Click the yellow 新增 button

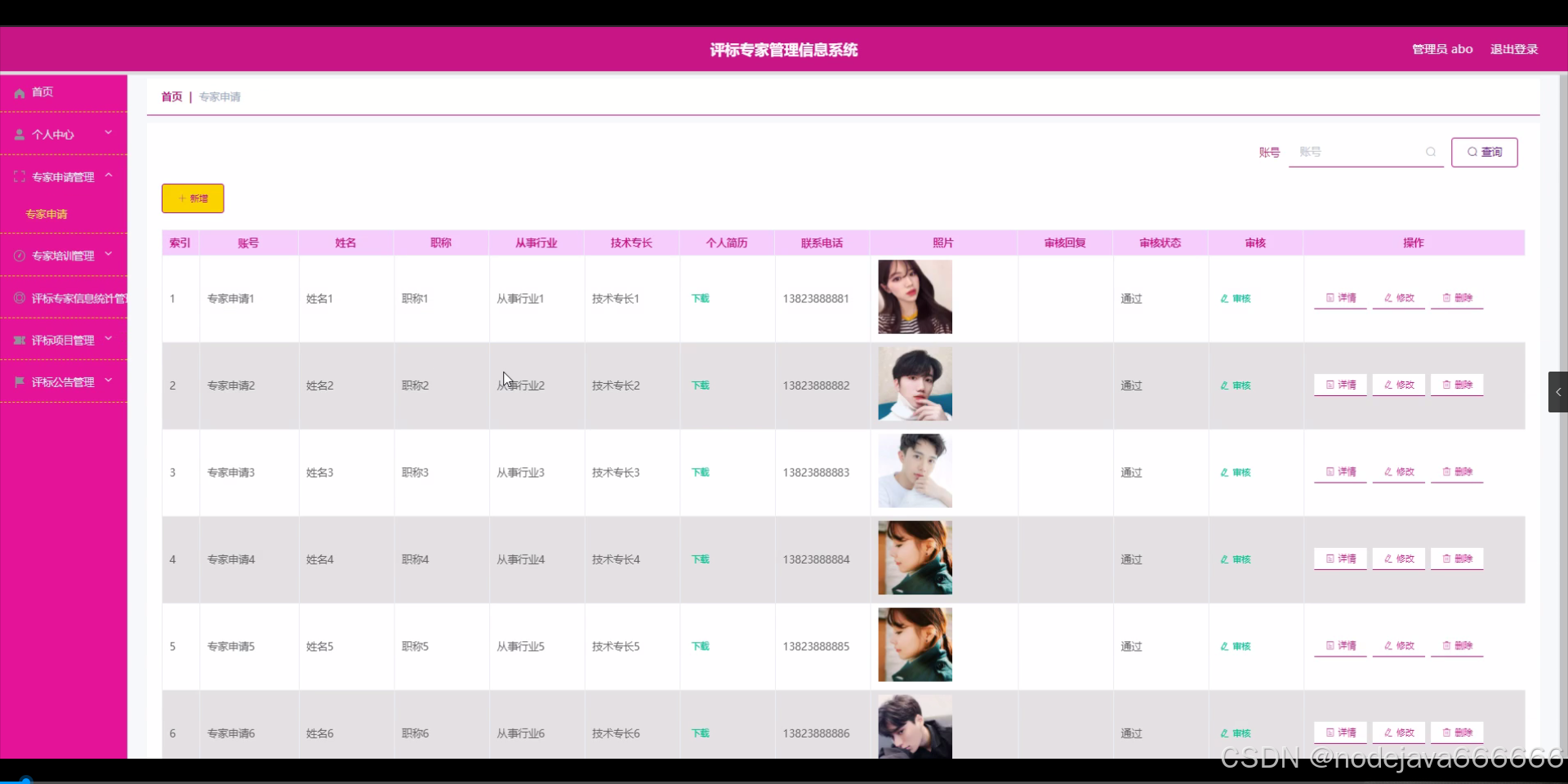point(193,198)
